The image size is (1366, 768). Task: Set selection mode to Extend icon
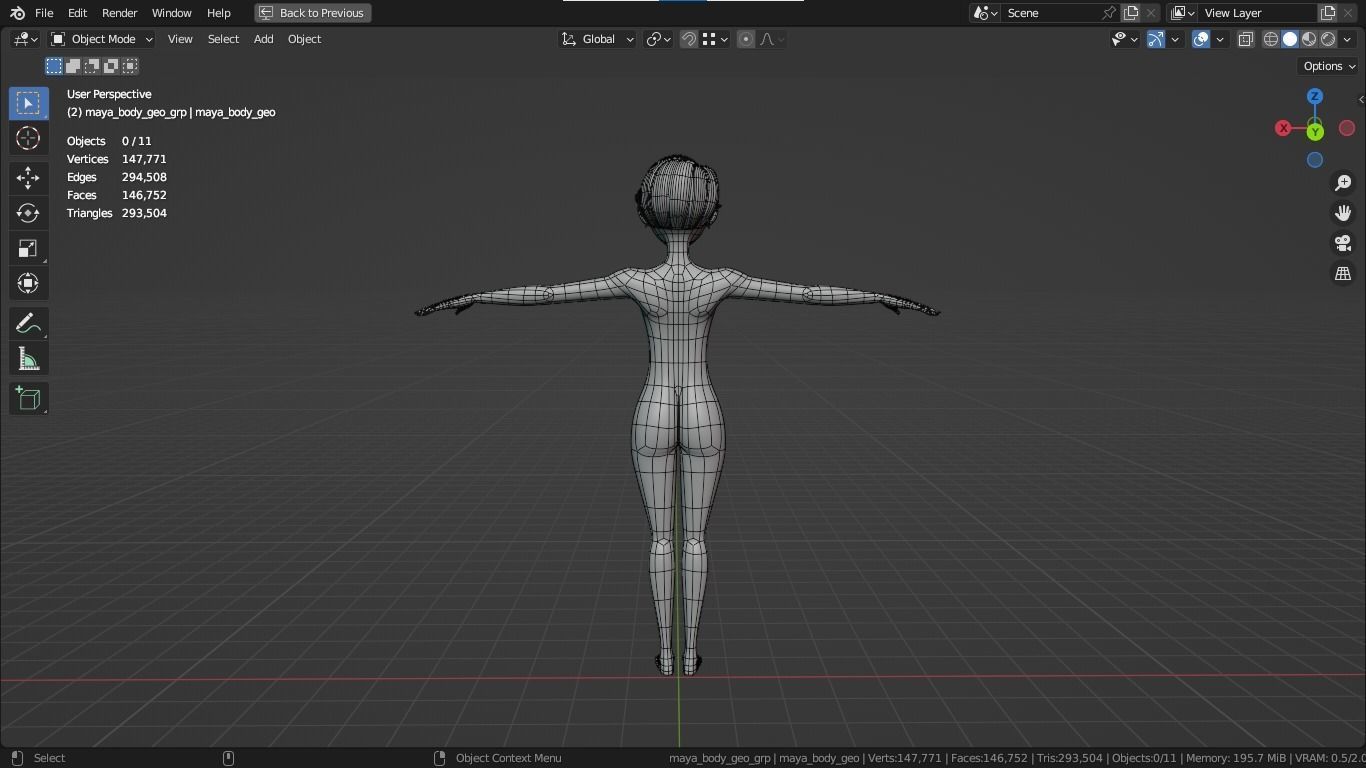73,66
